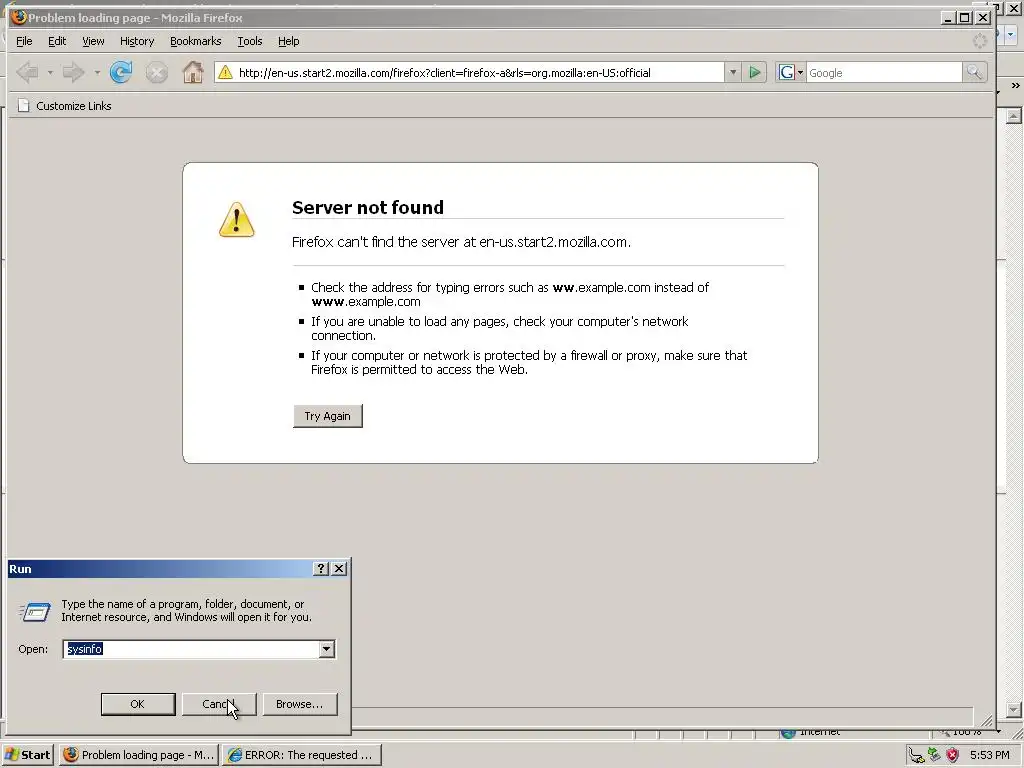This screenshot has width=1024, height=768.
Task: Open the Help menu
Action: coord(288,41)
